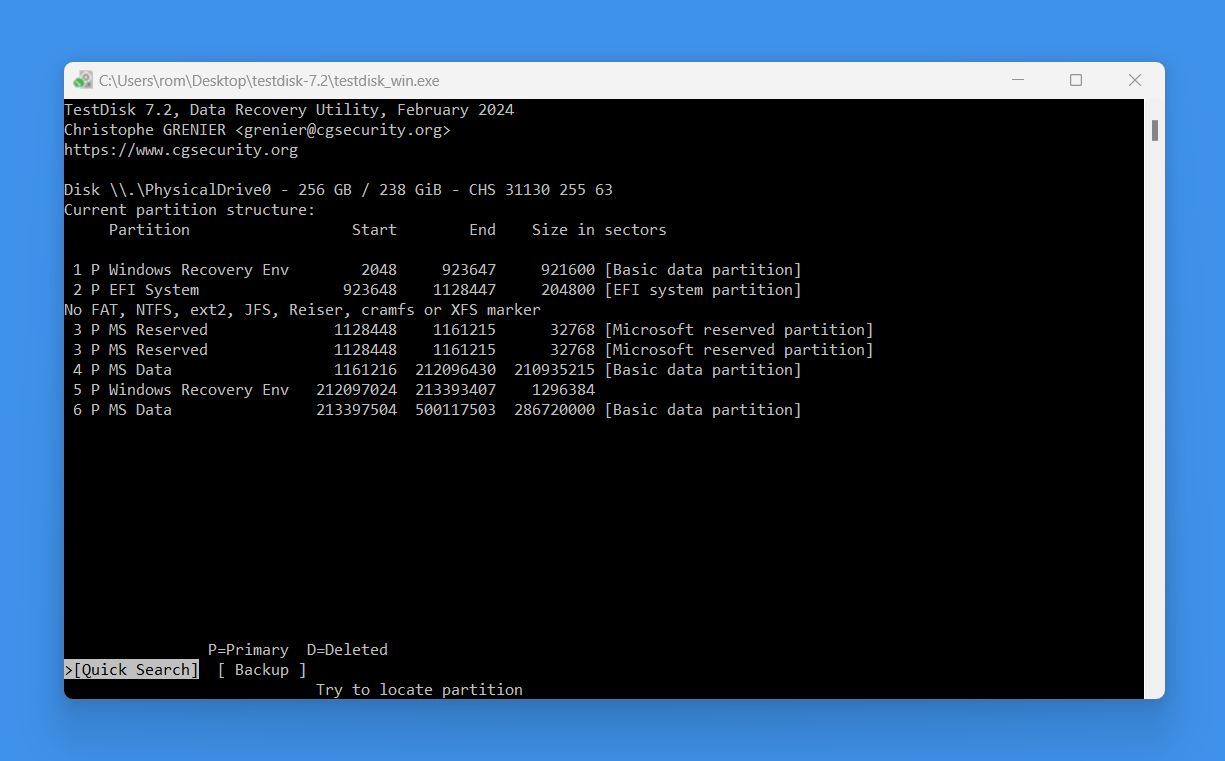
Task: Select the EFI System partition row
Action: pos(437,290)
